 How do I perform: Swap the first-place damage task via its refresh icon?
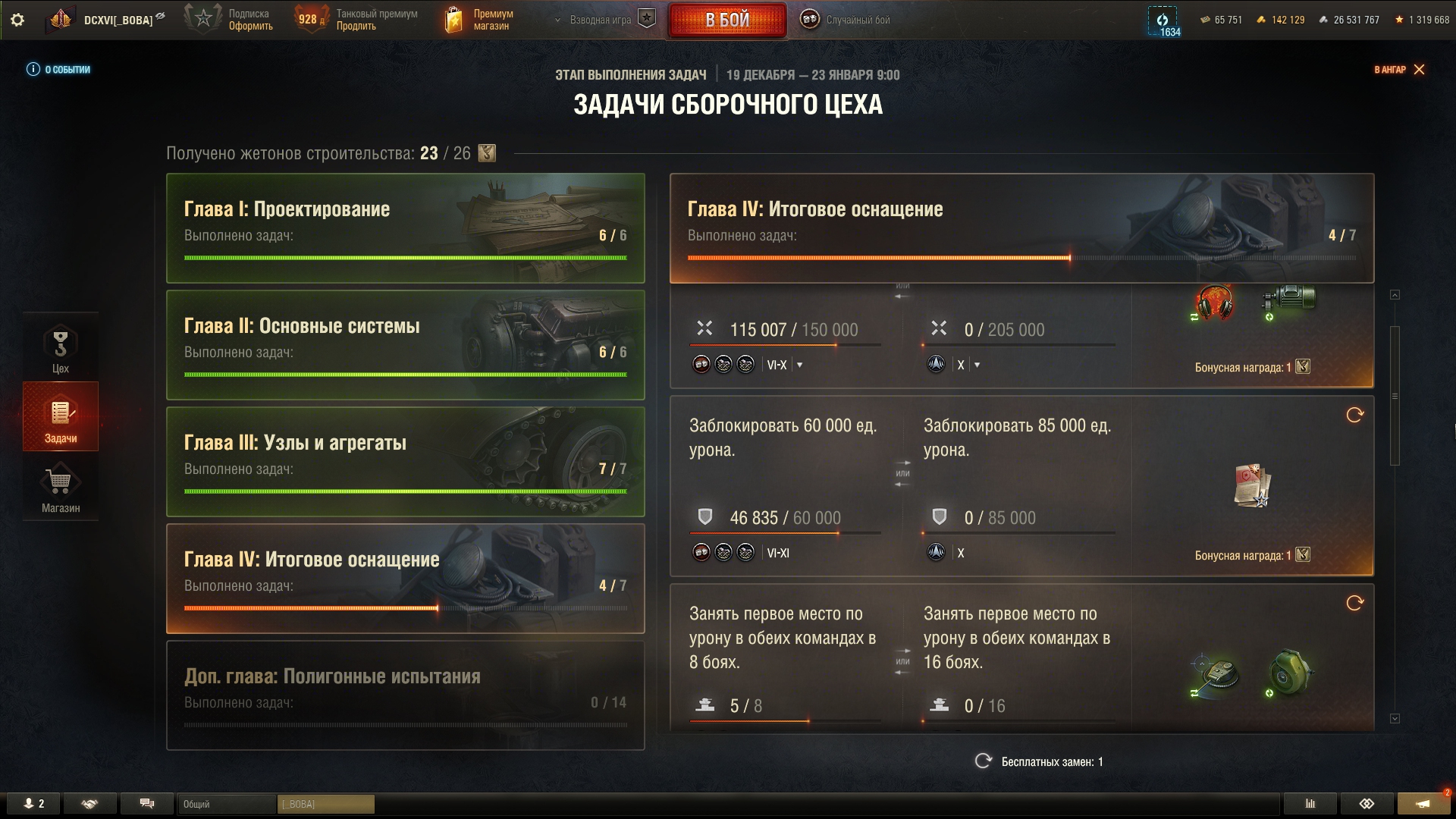[x=1354, y=603]
